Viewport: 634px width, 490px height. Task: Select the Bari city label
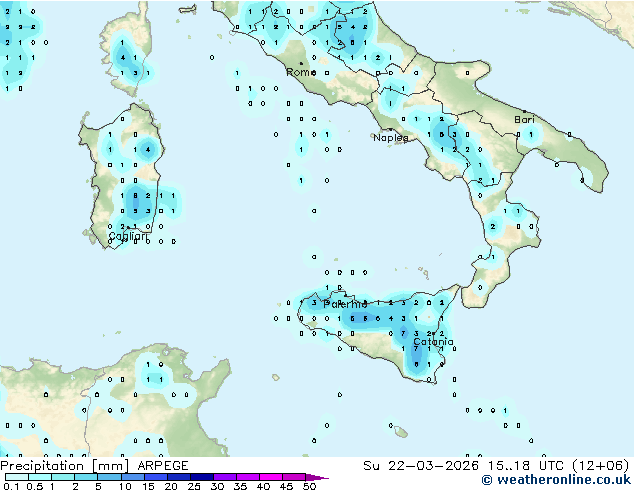pyautogui.click(x=524, y=119)
